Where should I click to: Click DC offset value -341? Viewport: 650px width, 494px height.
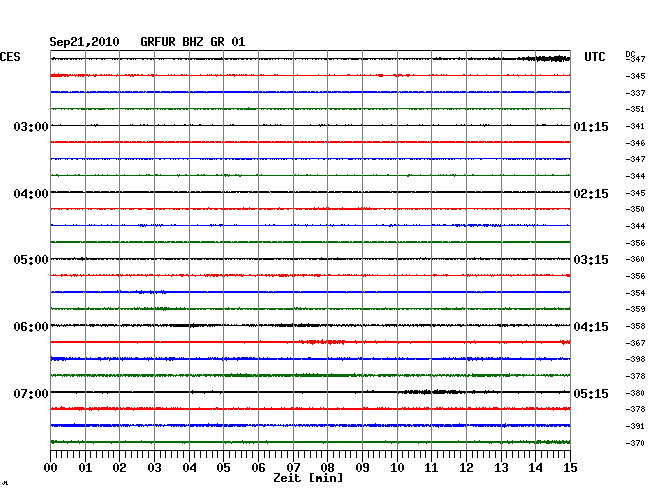click(x=635, y=126)
